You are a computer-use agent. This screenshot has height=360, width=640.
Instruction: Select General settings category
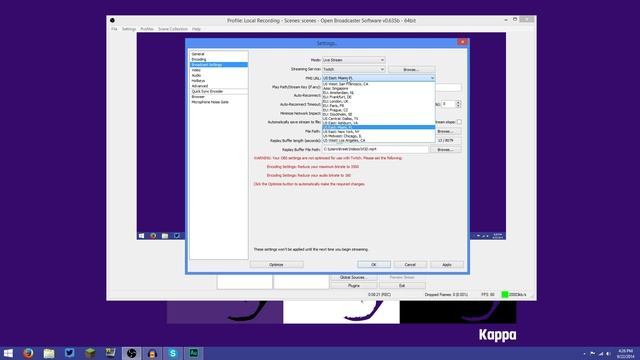coord(219,54)
